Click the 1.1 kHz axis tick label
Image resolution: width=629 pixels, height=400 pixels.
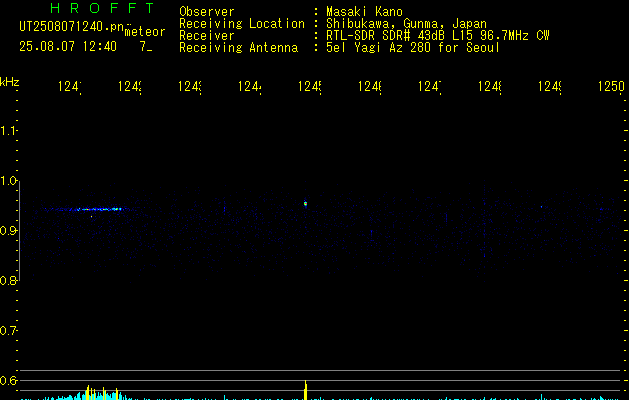[8, 130]
